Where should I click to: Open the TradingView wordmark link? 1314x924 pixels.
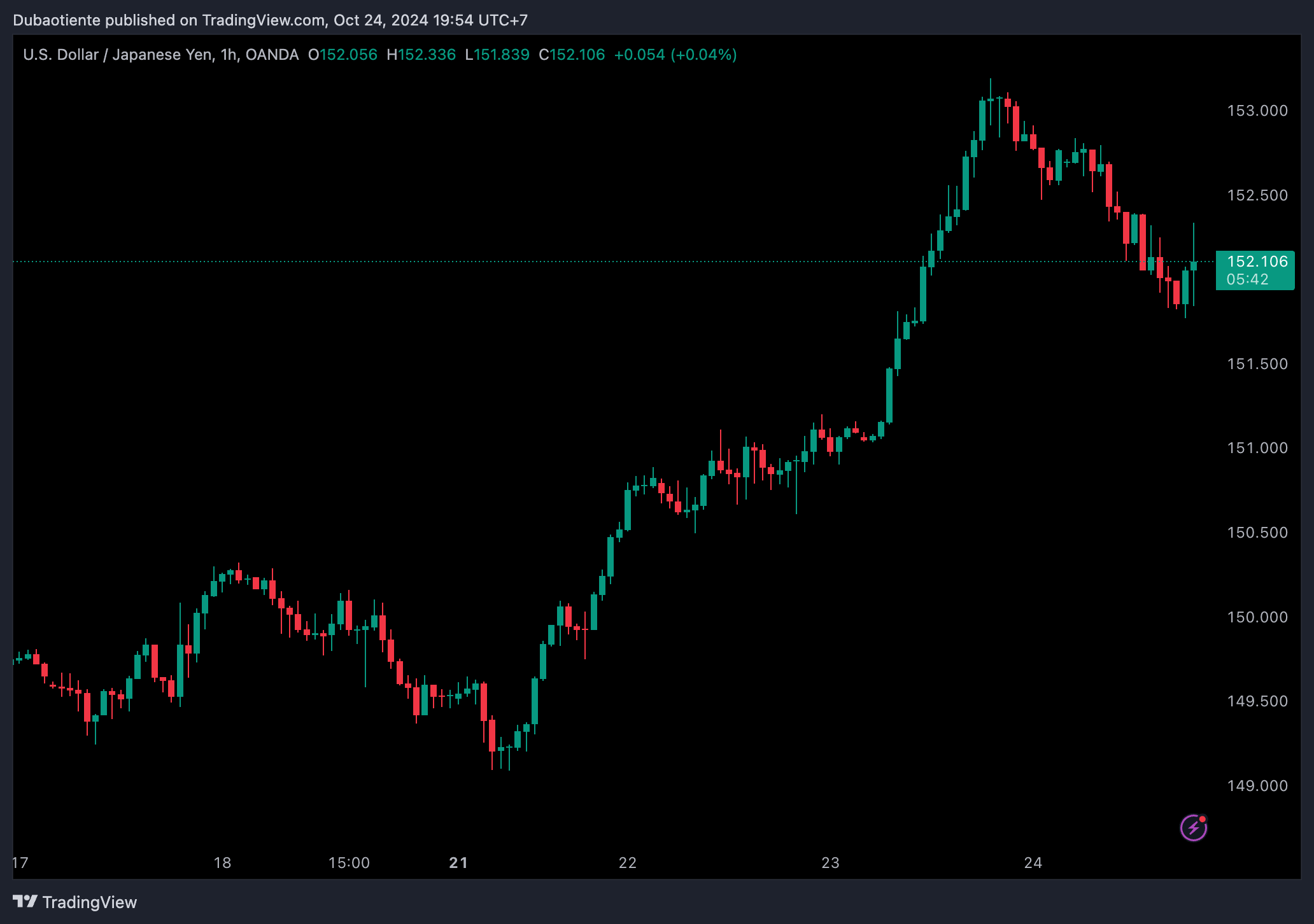90,902
